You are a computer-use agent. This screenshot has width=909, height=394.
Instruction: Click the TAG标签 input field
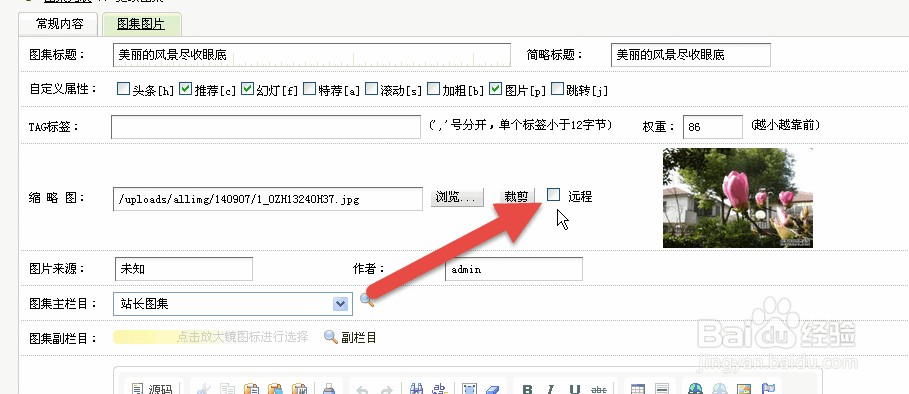click(266, 127)
